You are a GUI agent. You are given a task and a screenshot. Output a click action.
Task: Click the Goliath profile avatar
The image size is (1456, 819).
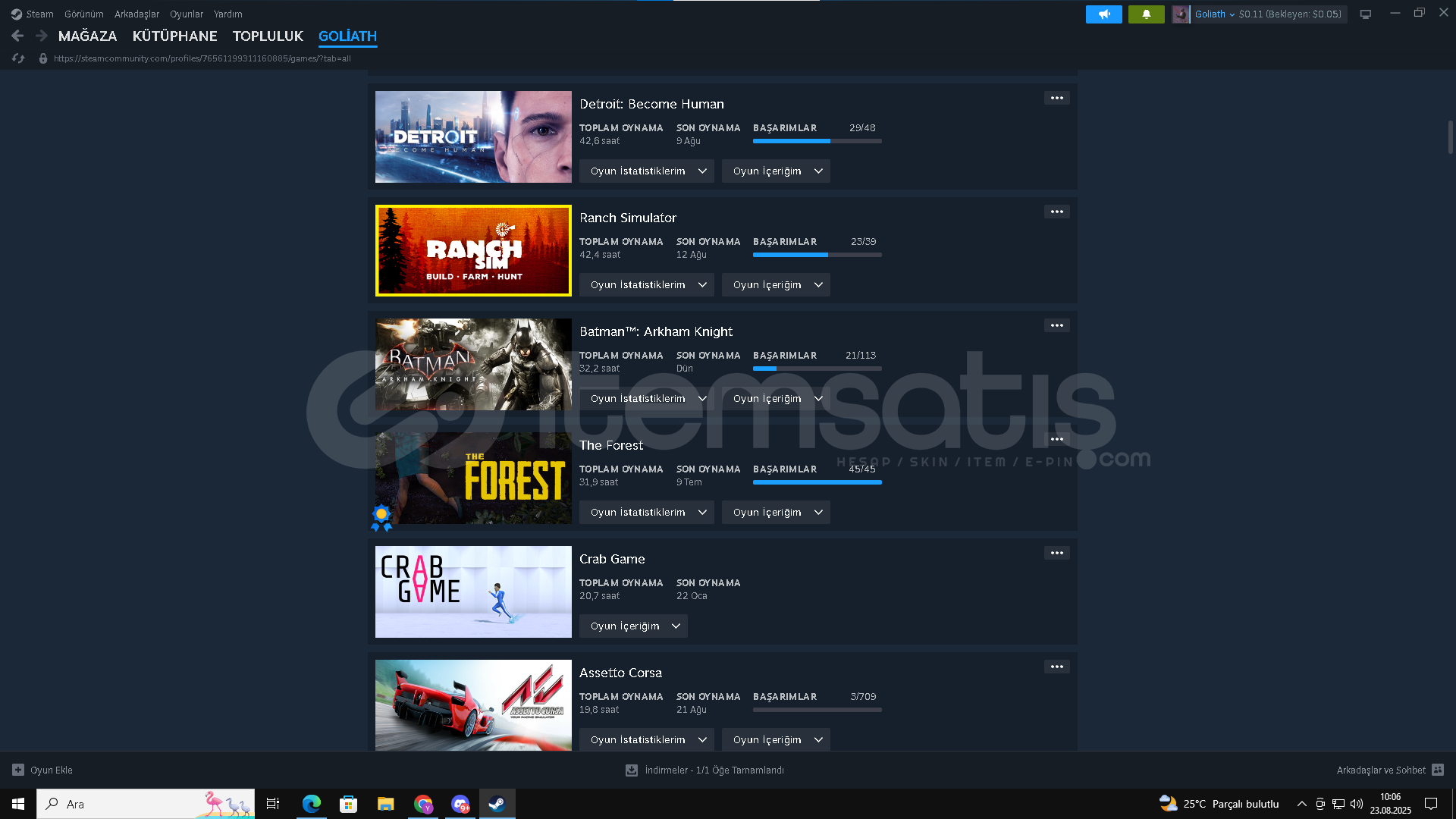pos(1181,14)
